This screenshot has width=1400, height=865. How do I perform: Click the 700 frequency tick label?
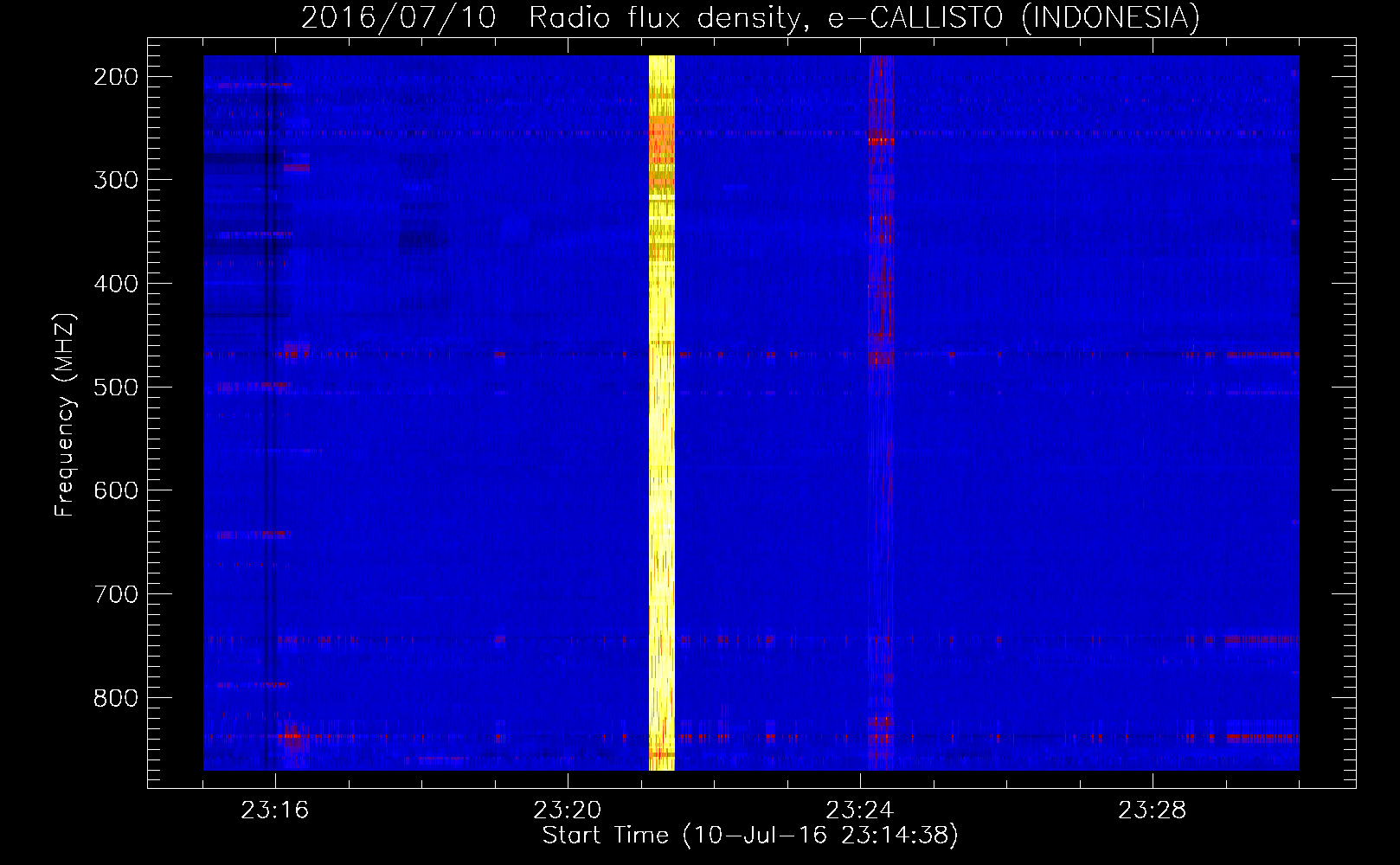click(116, 594)
